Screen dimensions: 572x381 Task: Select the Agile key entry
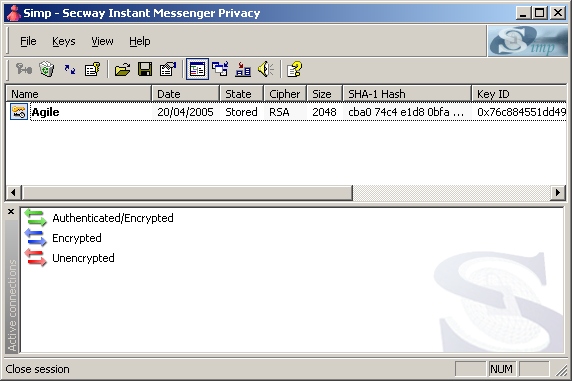[45, 112]
